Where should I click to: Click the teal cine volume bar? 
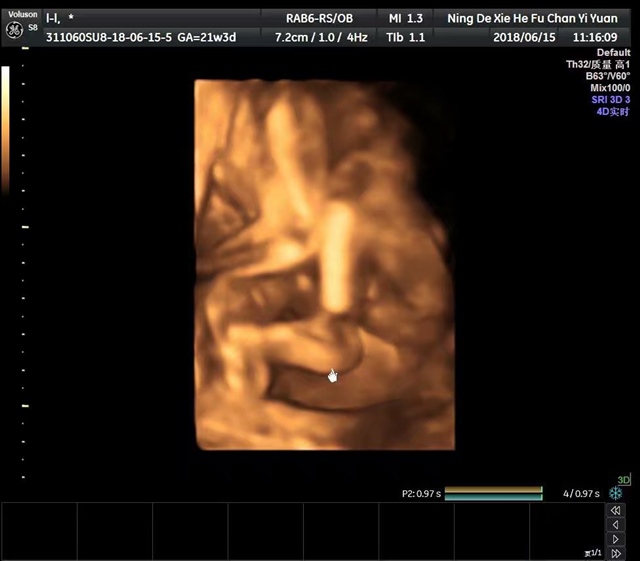(x=493, y=496)
